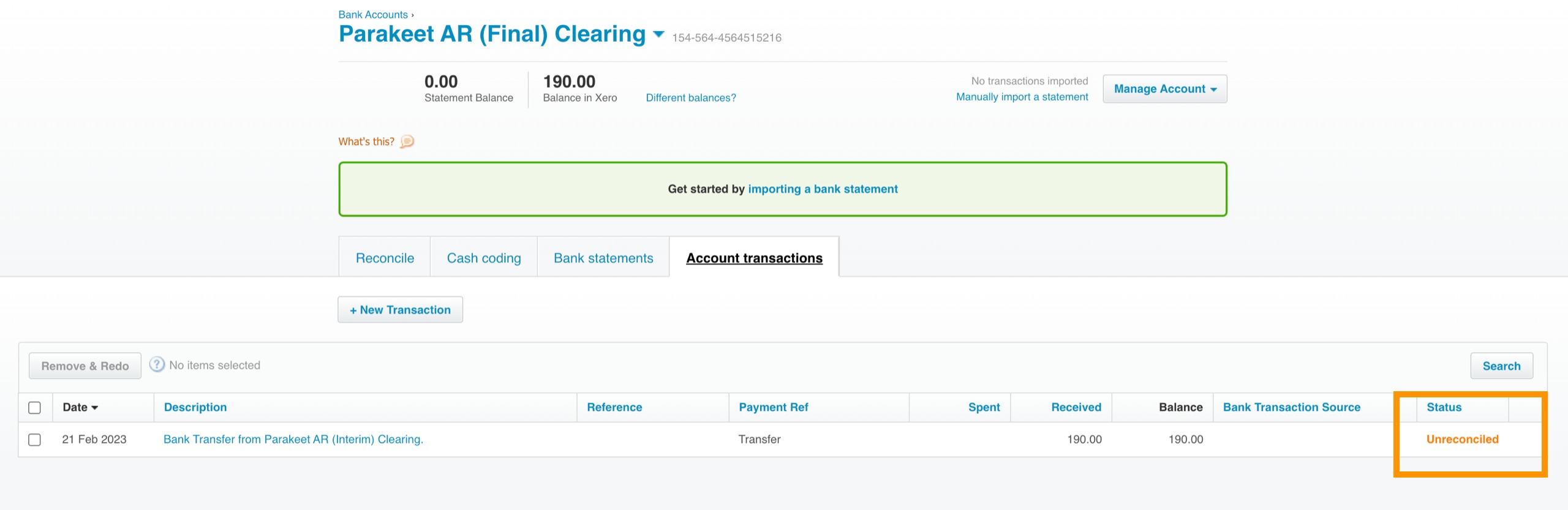Click the Search button
The image size is (1568, 510).
pyautogui.click(x=1501, y=366)
